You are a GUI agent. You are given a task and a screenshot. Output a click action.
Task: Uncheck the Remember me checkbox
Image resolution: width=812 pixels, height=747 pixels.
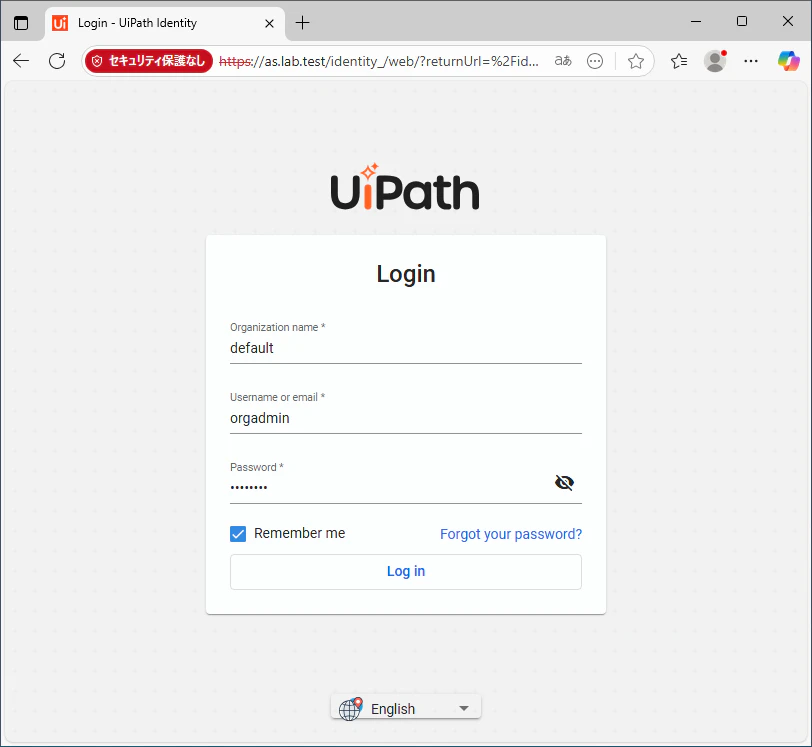(x=238, y=534)
